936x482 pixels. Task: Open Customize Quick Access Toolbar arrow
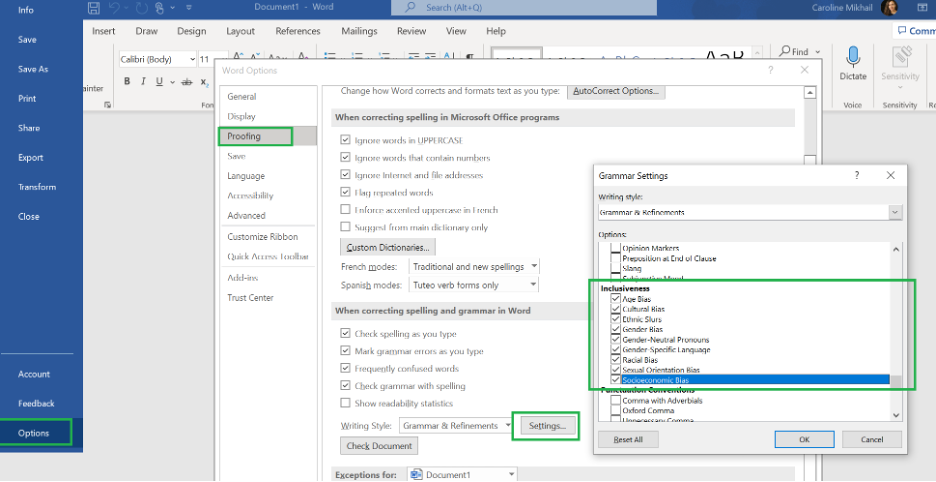[x=189, y=8]
